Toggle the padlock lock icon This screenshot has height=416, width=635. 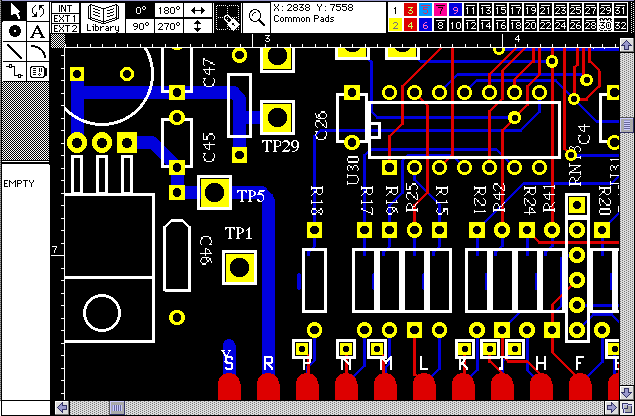click(x=228, y=17)
